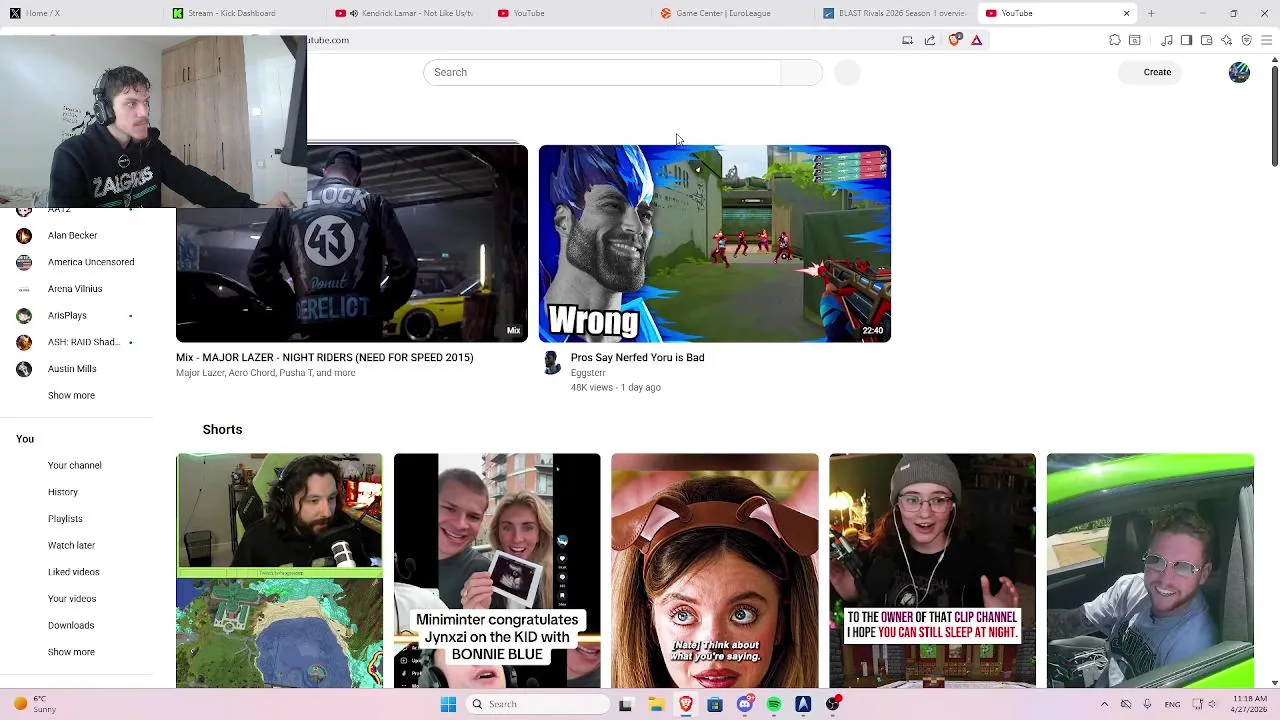Open the Major Lazer Night Riders mix title

(324, 357)
